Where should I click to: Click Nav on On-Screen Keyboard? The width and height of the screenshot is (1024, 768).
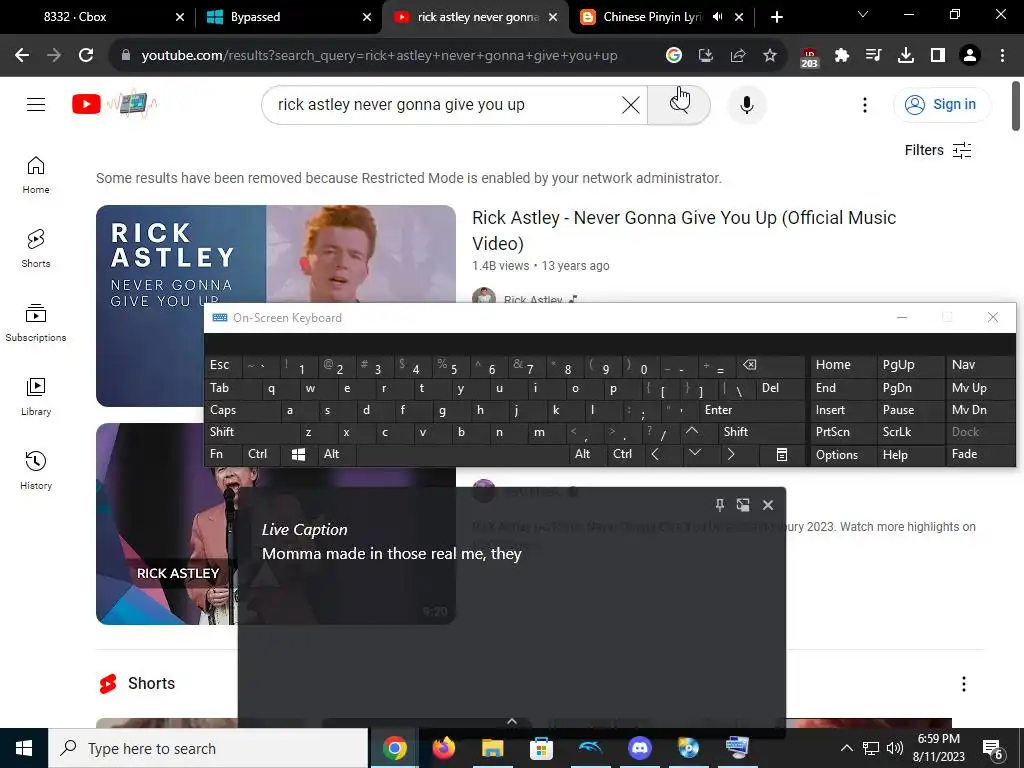[980, 365]
